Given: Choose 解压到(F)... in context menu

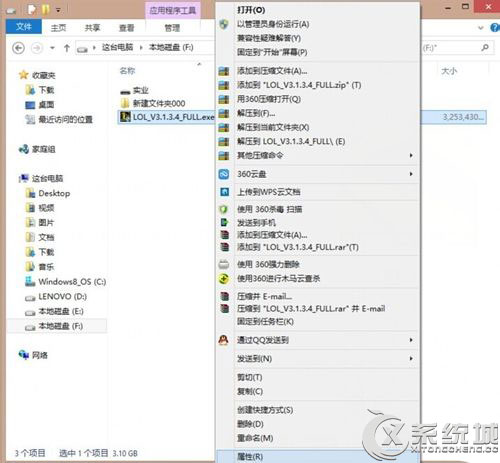Looking at the screenshot, I should click(x=256, y=113).
